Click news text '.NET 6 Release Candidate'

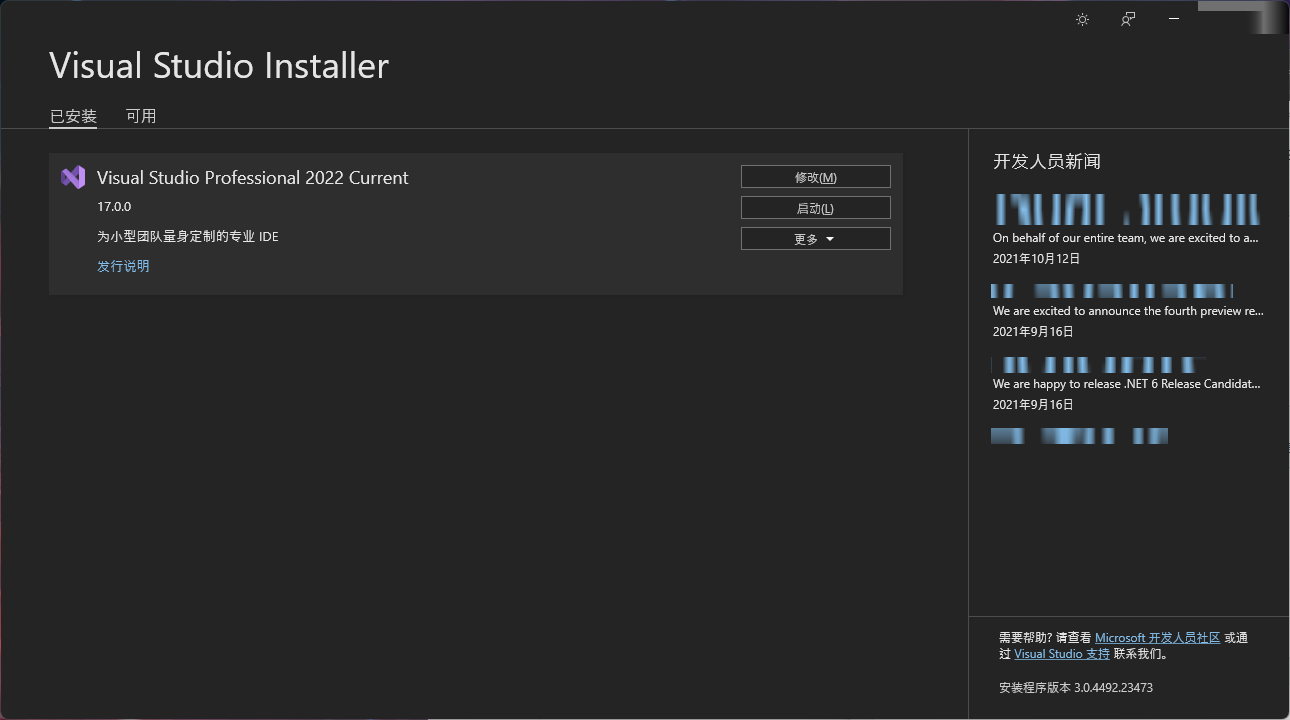1192,384
